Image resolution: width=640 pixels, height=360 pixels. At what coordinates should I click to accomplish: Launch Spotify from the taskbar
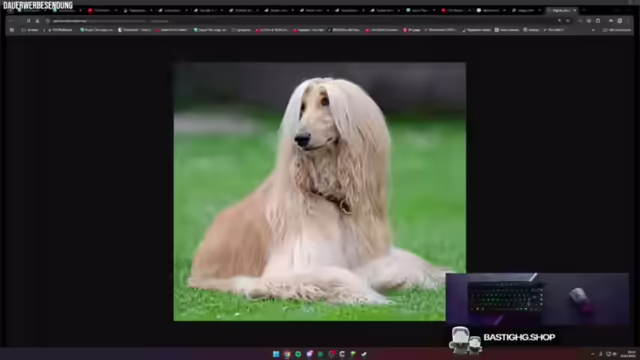(x=298, y=354)
